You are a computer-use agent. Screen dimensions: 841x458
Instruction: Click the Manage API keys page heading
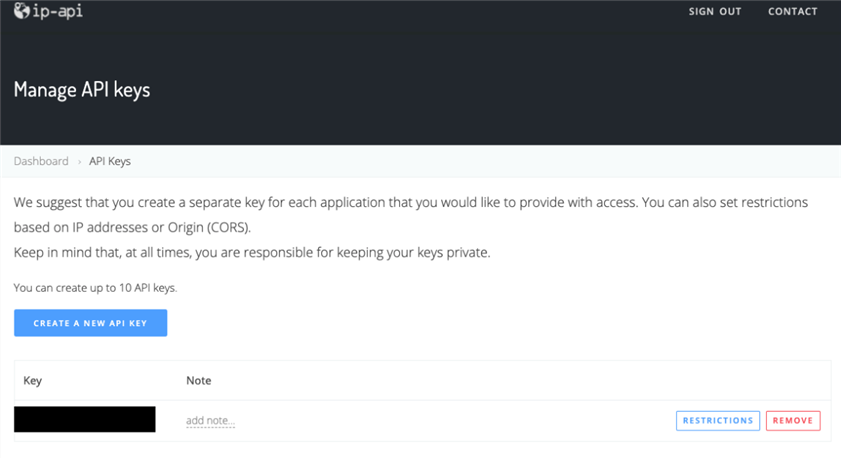click(x=82, y=90)
